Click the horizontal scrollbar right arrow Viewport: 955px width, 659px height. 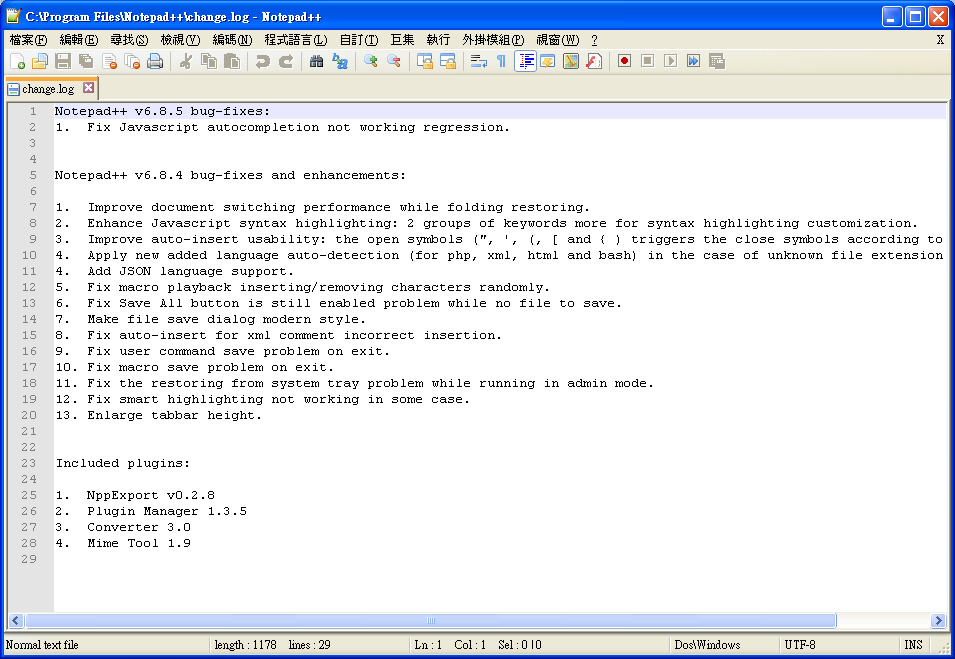click(938, 621)
